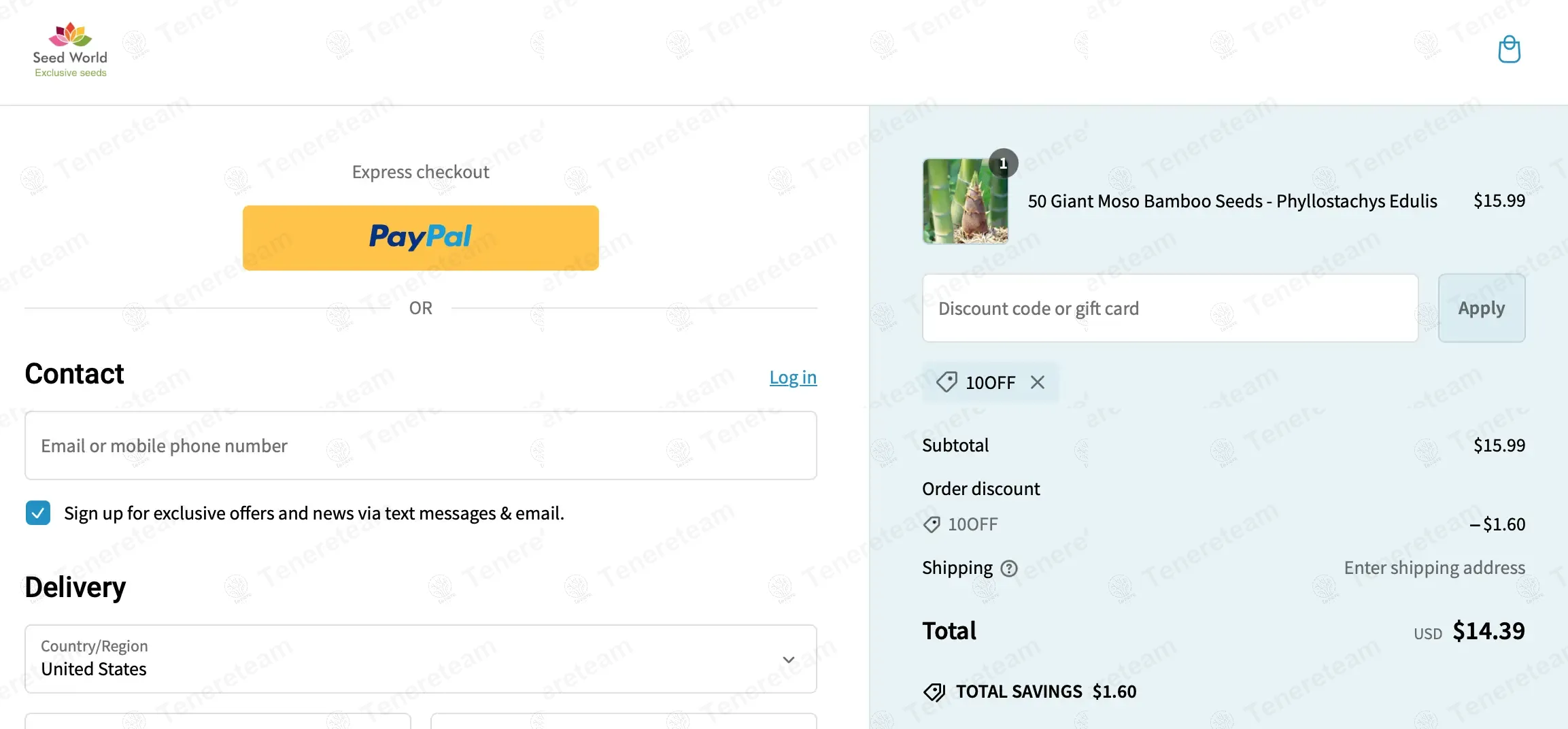Apply the discount code
Screen dimensions: 1568x729
(x=1482, y=308)
